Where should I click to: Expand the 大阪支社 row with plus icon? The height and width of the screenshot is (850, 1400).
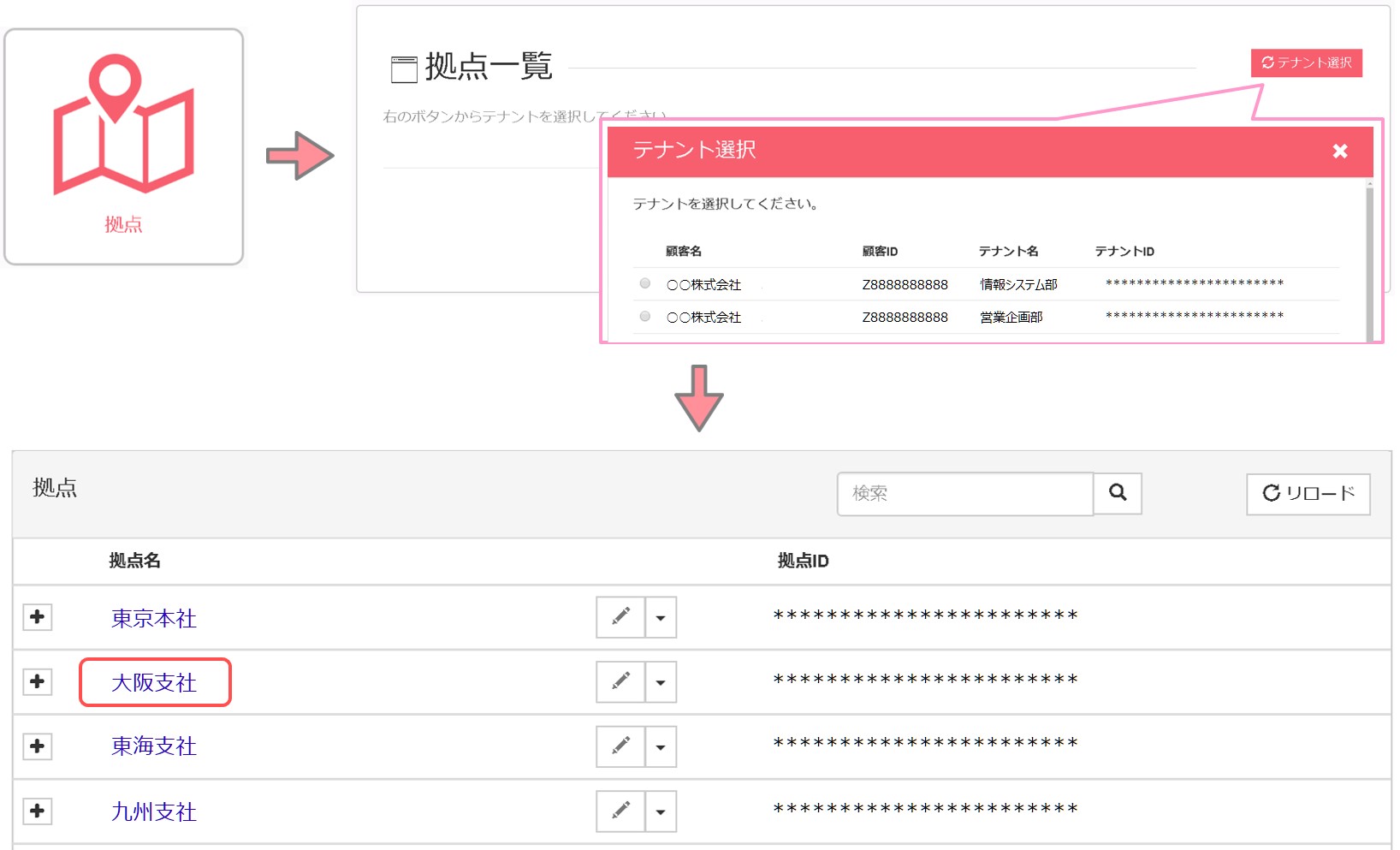point(37,682)
